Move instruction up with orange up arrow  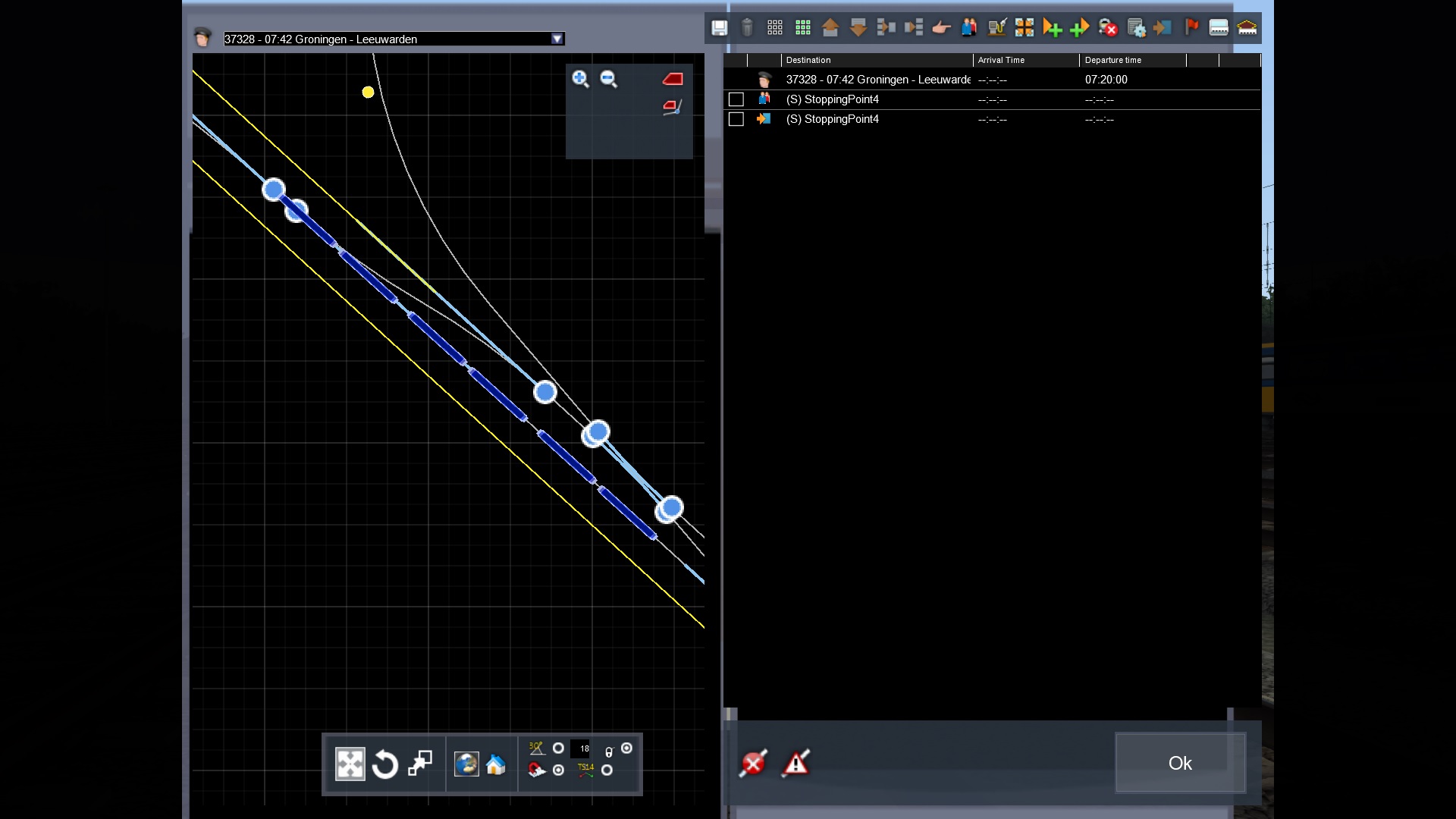point(830,28)
